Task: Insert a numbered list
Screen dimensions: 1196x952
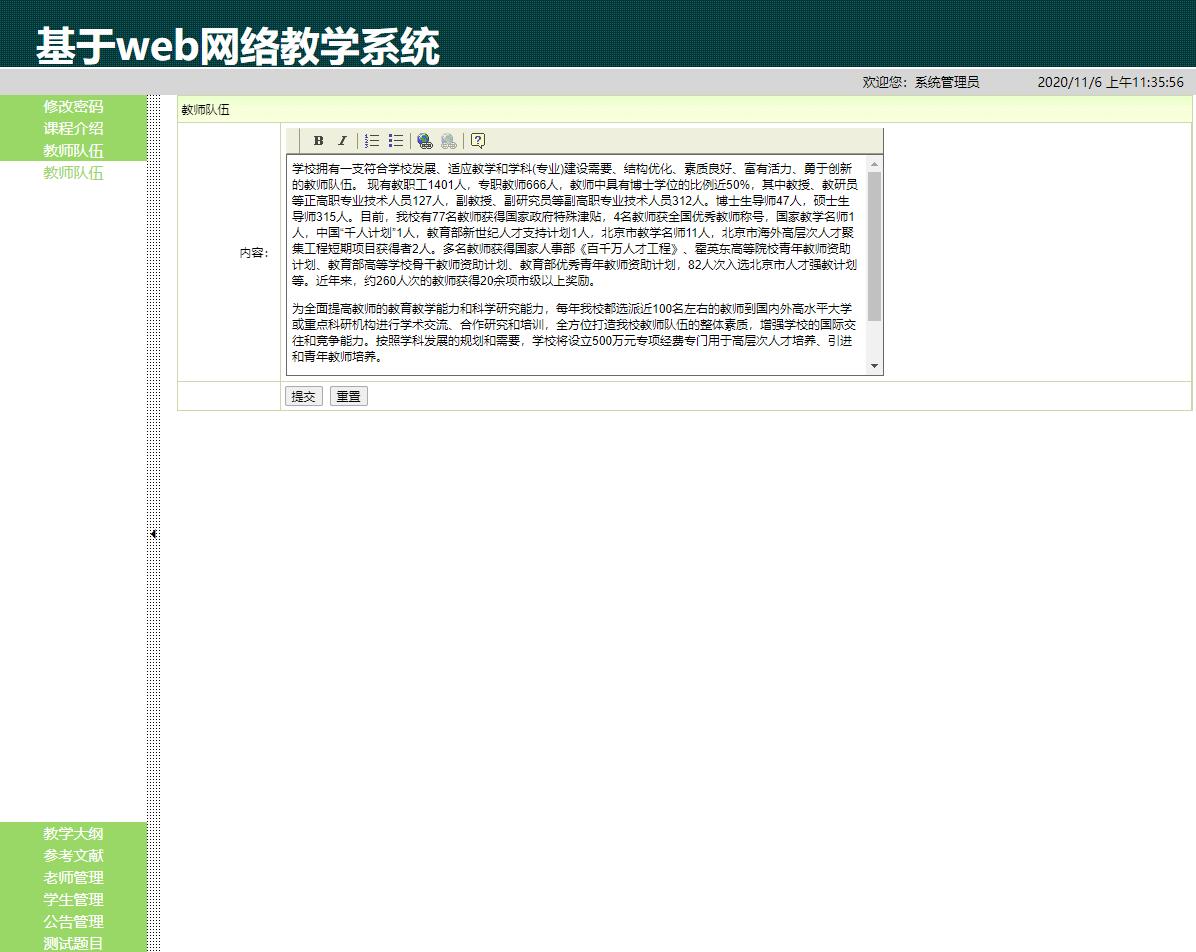Action: 371,140
